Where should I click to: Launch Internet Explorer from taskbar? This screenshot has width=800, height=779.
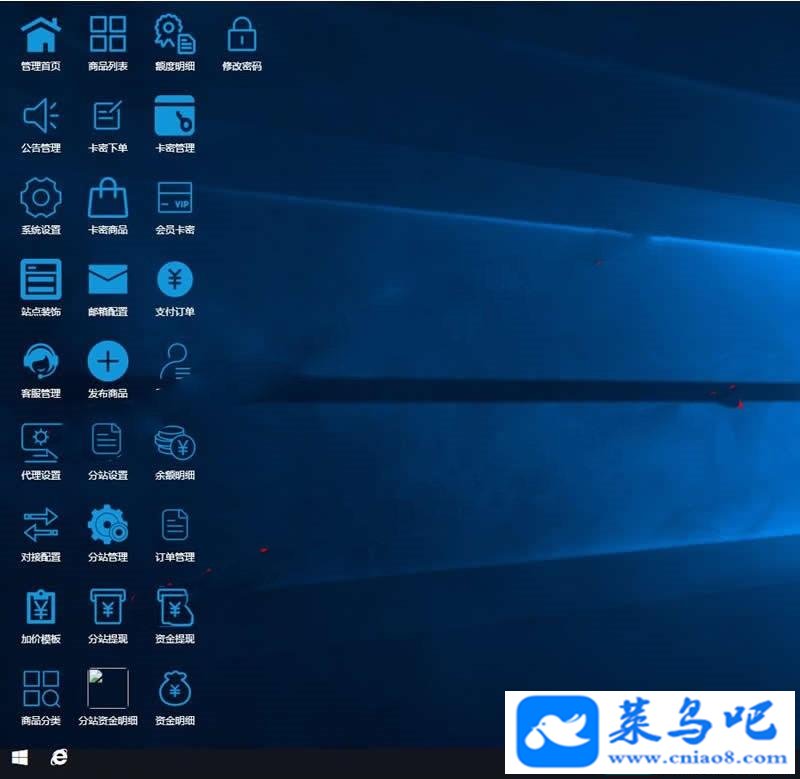[x=59, y=758]
